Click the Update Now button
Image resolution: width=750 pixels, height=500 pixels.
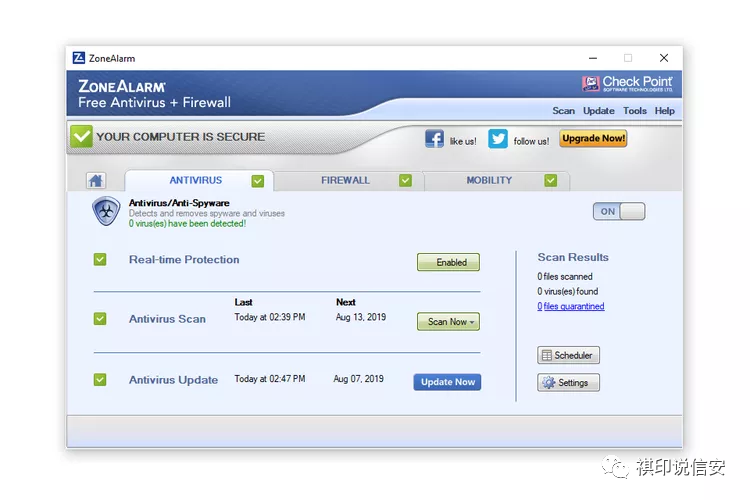pos(448,382)
